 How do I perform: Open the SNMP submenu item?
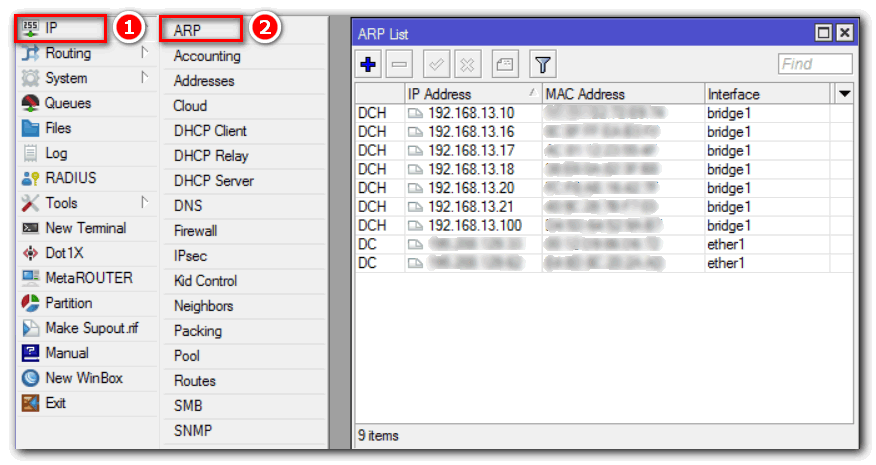pos(193,431)
